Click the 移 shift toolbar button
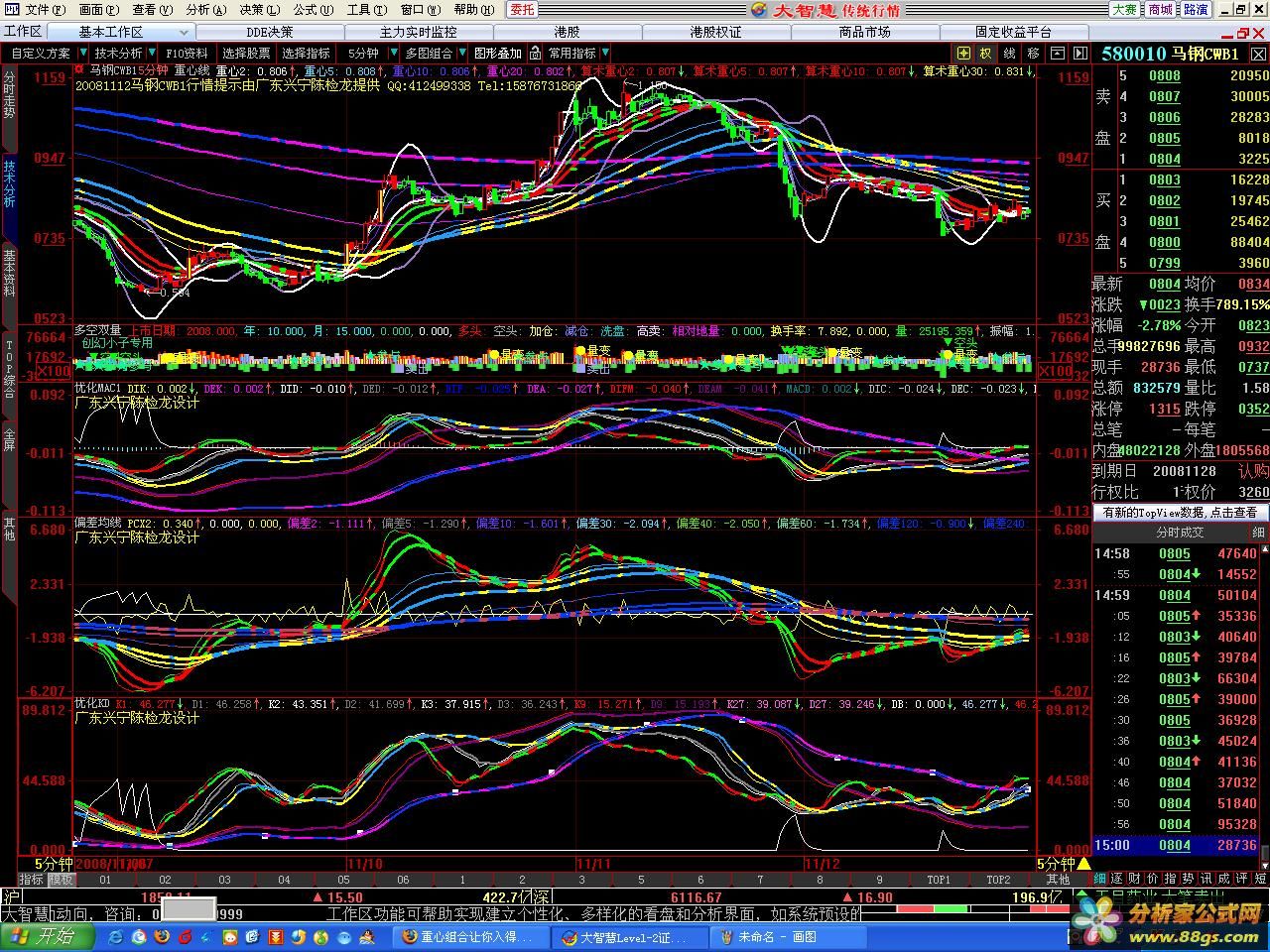This screenshot has width=1270, height=952. (1034, 53)
